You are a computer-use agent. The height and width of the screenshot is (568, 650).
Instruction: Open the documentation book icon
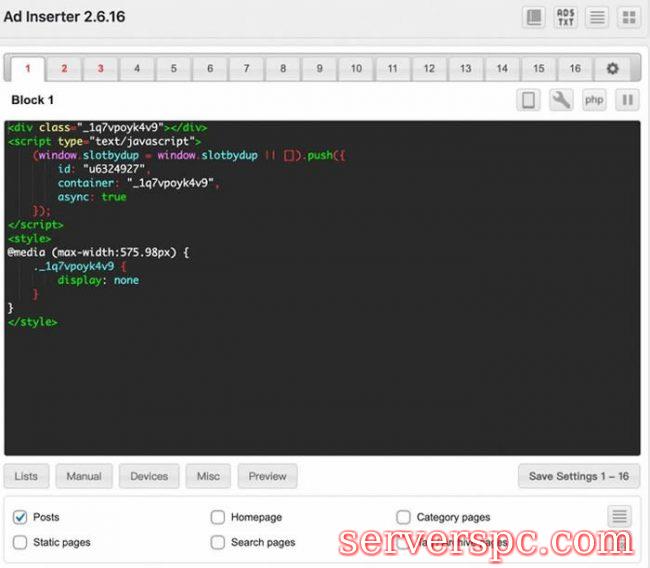click(x=535, y=17)
